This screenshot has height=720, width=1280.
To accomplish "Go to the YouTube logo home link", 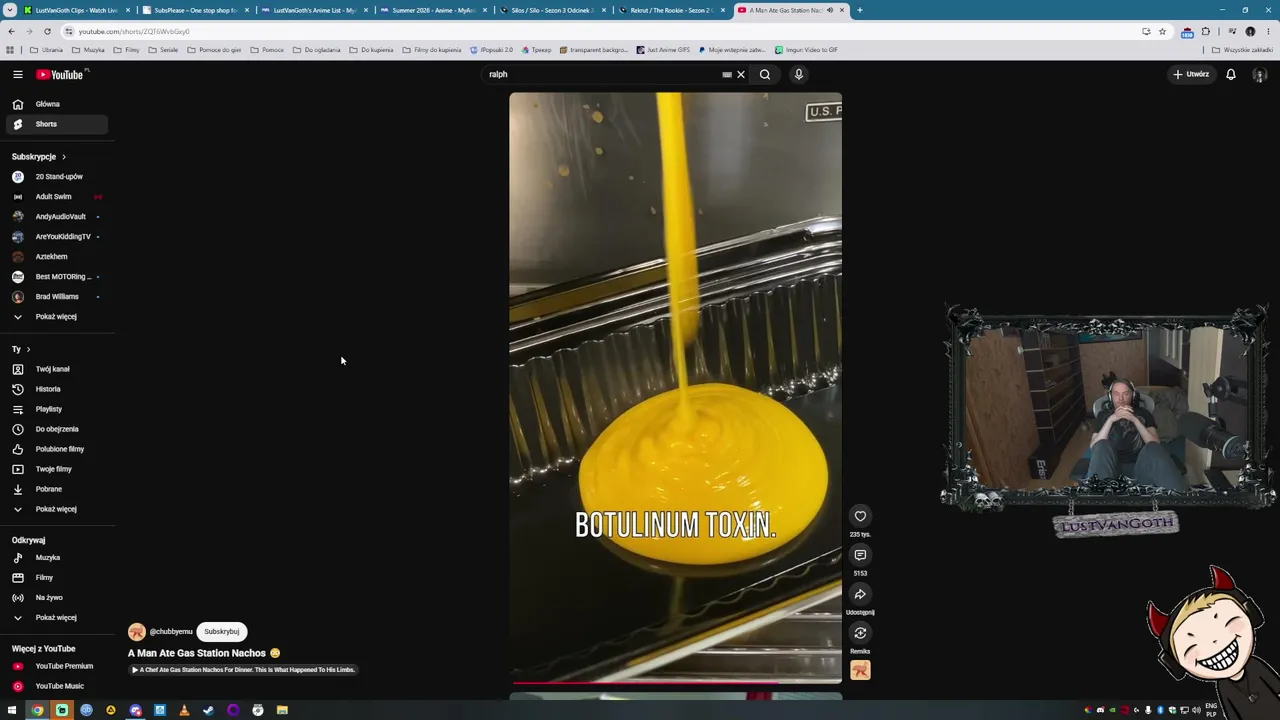I will click(x=60, y=74).
